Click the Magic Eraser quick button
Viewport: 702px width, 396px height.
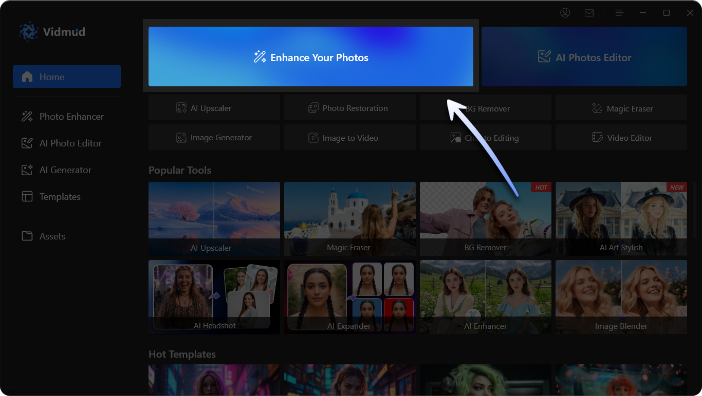(x=621, y=108)
